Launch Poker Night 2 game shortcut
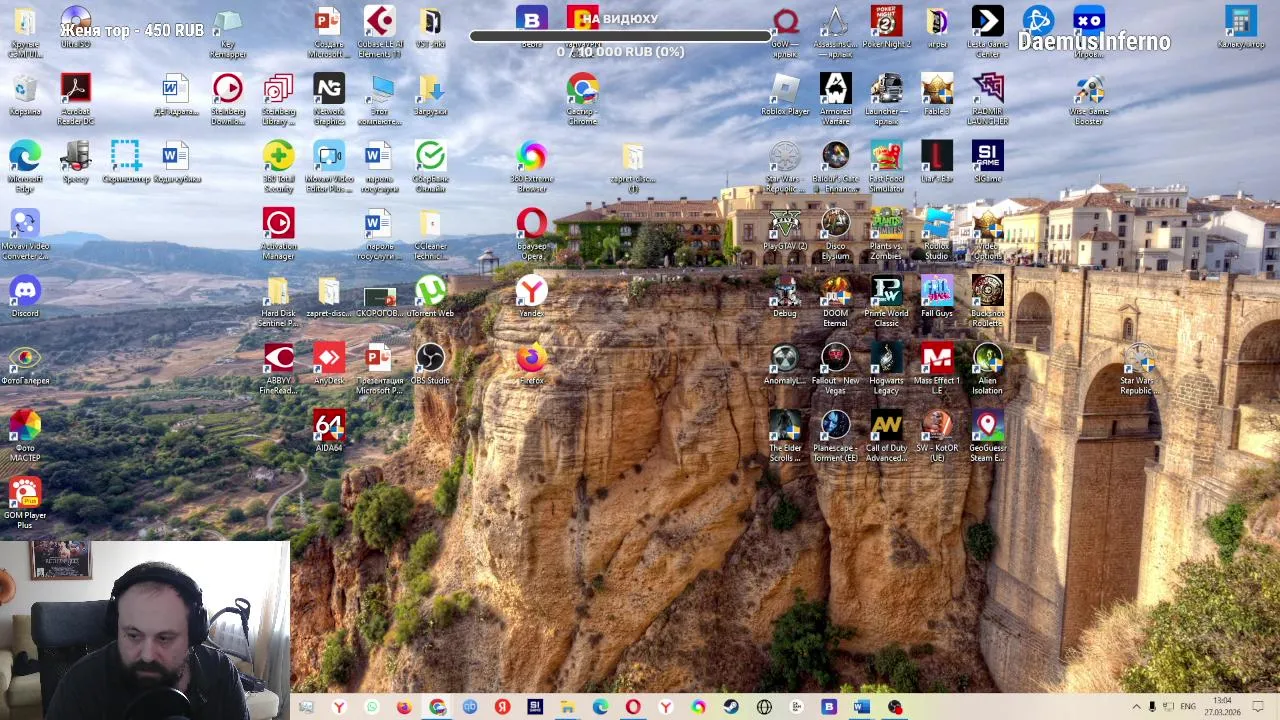 (x=886, y=28)
